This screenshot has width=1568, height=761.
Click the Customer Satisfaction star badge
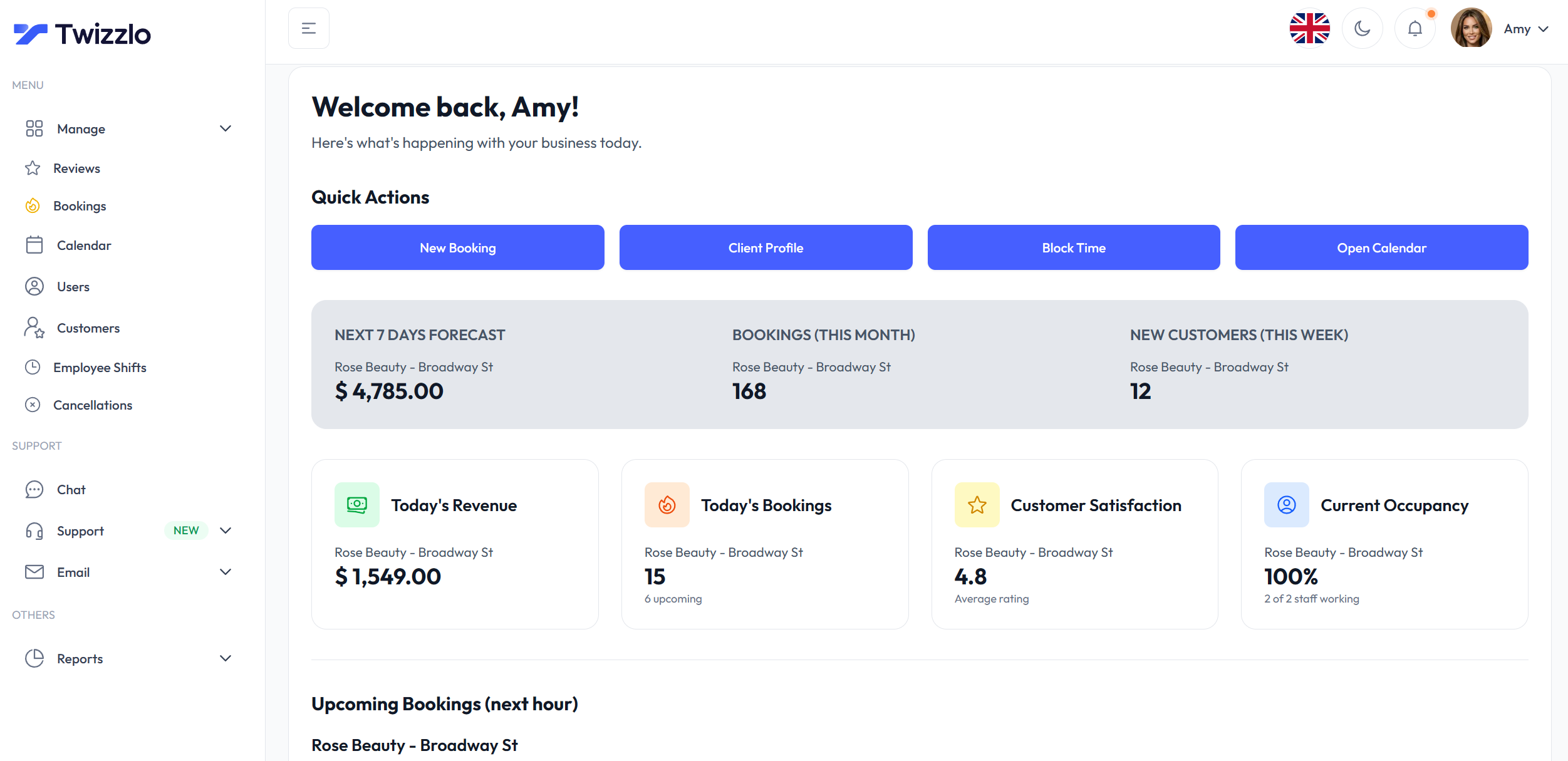[976, 504]
